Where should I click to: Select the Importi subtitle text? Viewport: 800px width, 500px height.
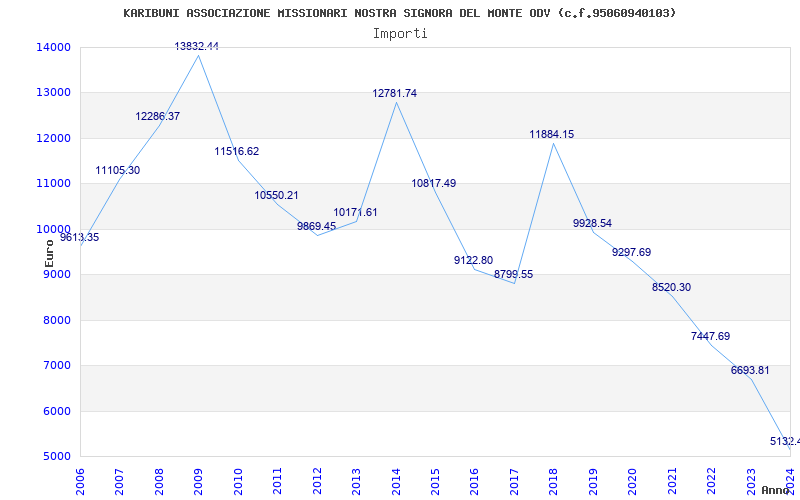tap(400, 34)
